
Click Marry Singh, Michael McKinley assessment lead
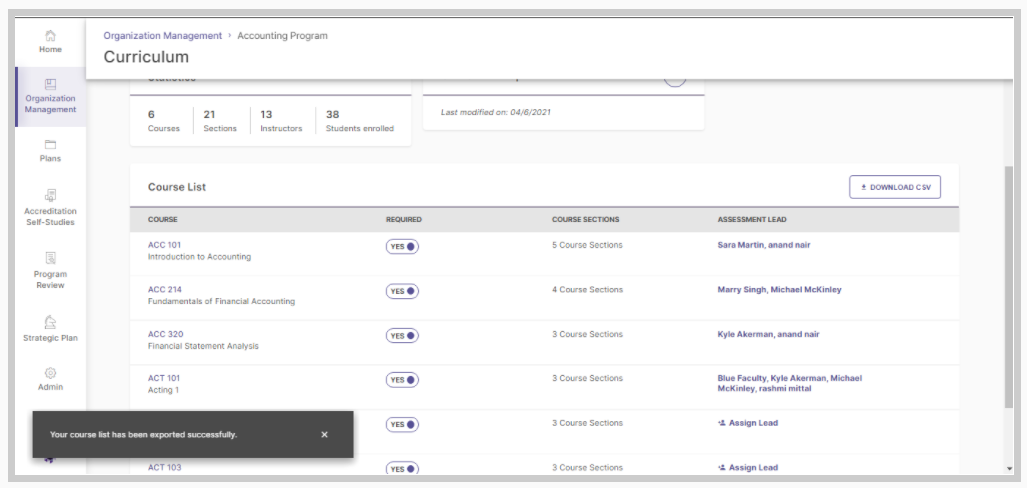pyautogui.click(x=779, y=290)
